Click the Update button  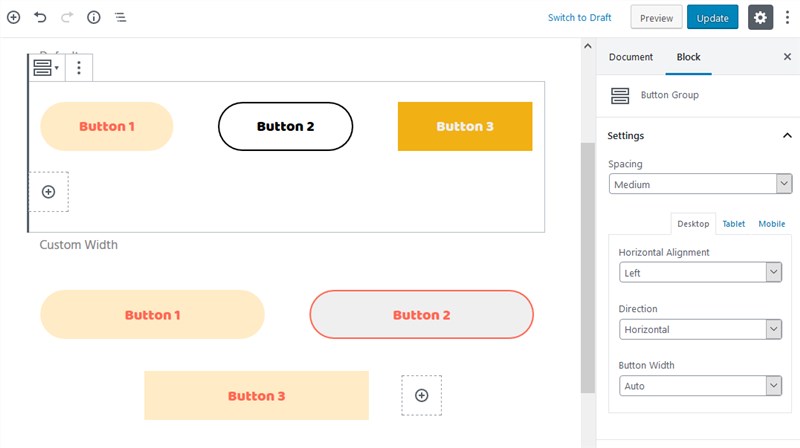712,18
